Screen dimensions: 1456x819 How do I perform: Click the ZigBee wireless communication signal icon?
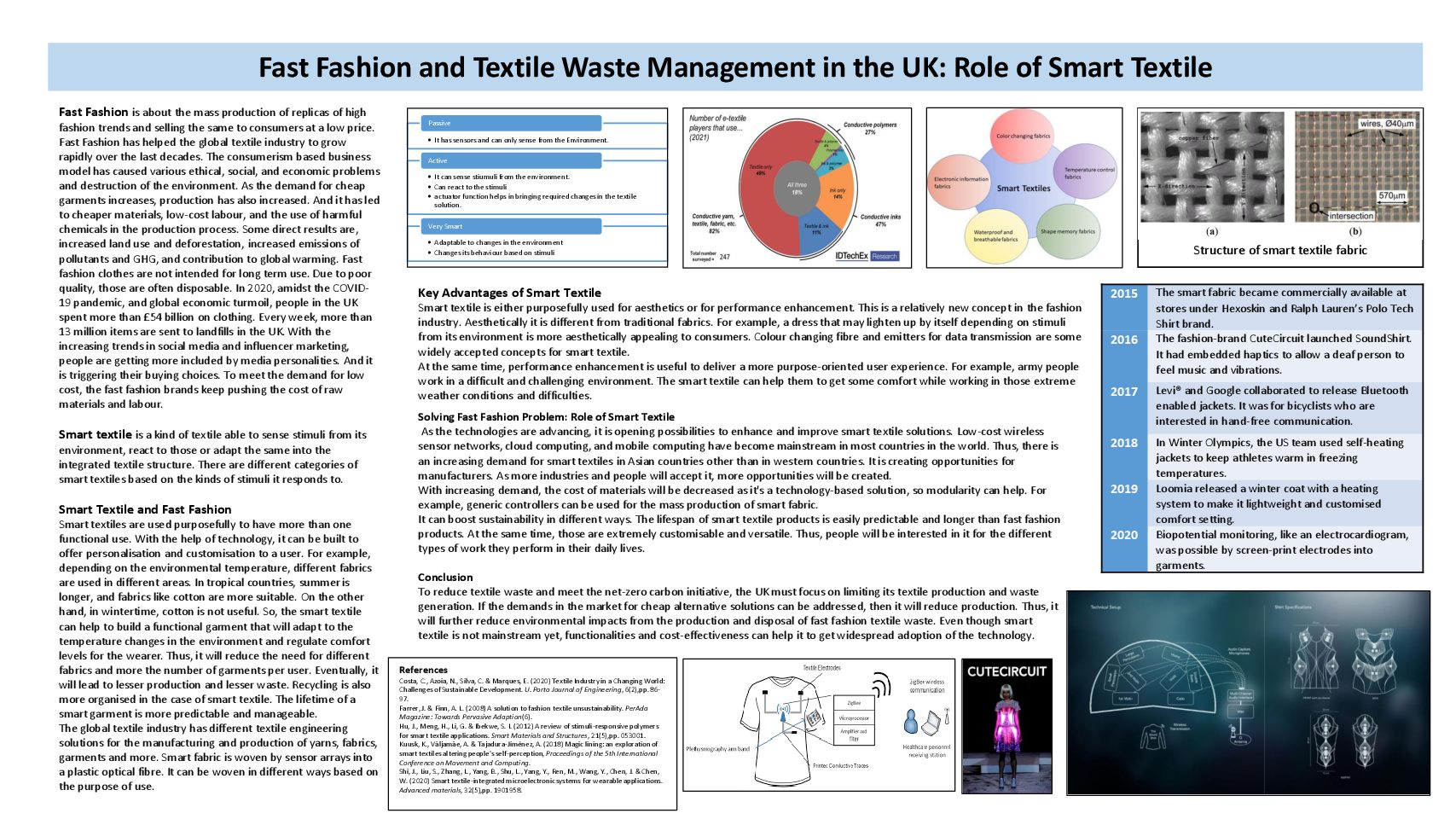(x=882, y=684)
